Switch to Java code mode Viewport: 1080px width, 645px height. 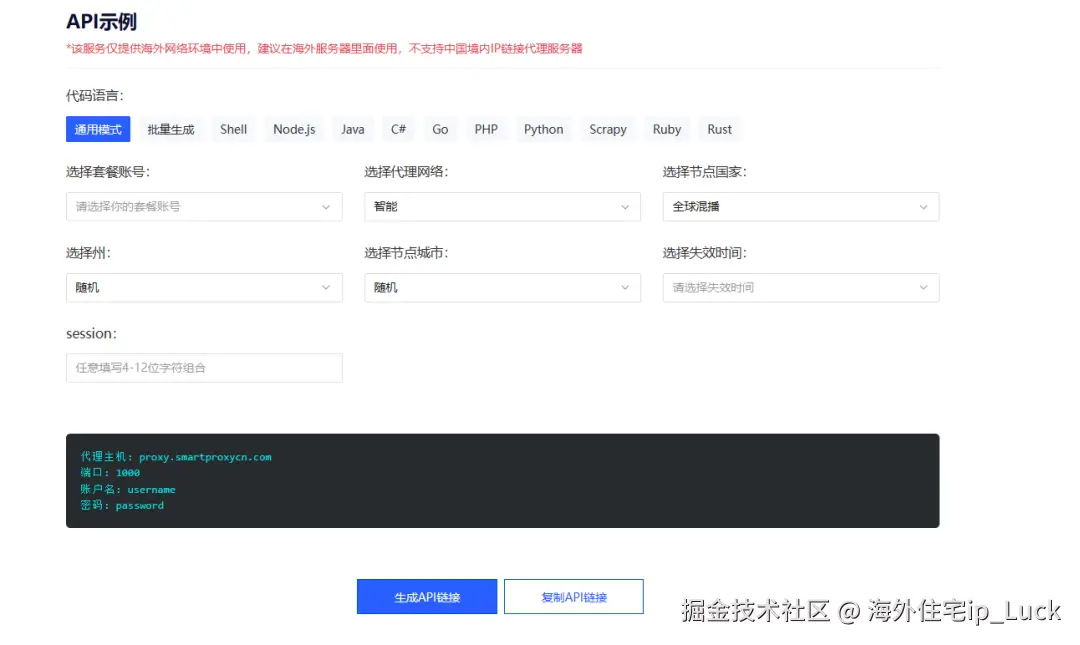(352, 128)
